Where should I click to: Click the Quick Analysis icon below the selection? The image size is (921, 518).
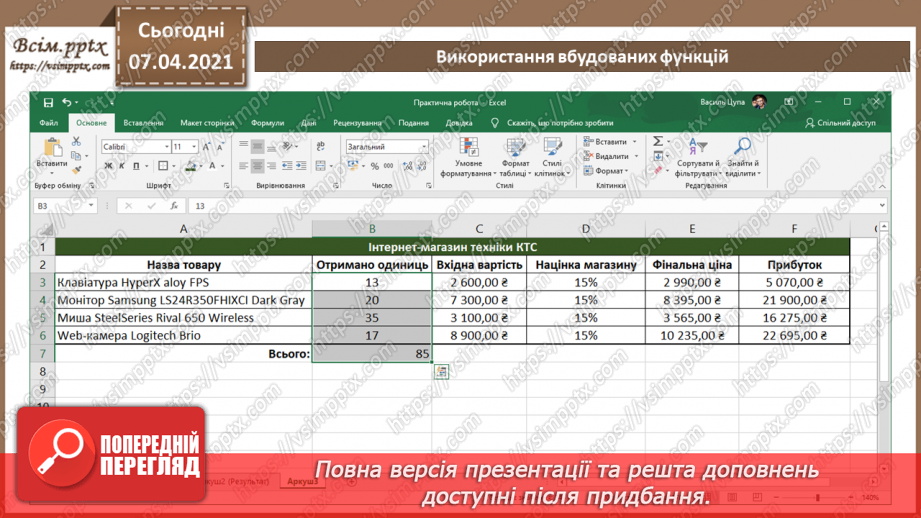click(442, 372)
